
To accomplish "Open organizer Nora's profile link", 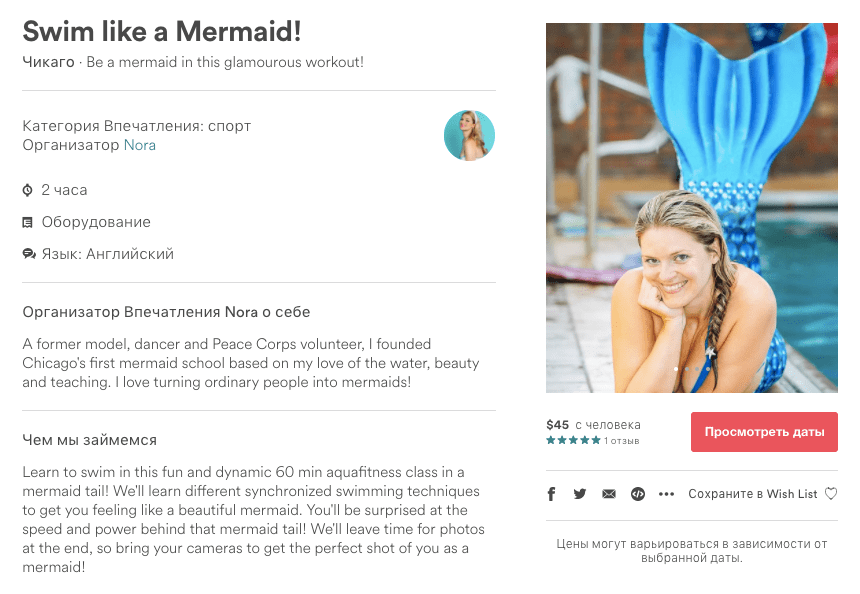I will coord(140,145).
